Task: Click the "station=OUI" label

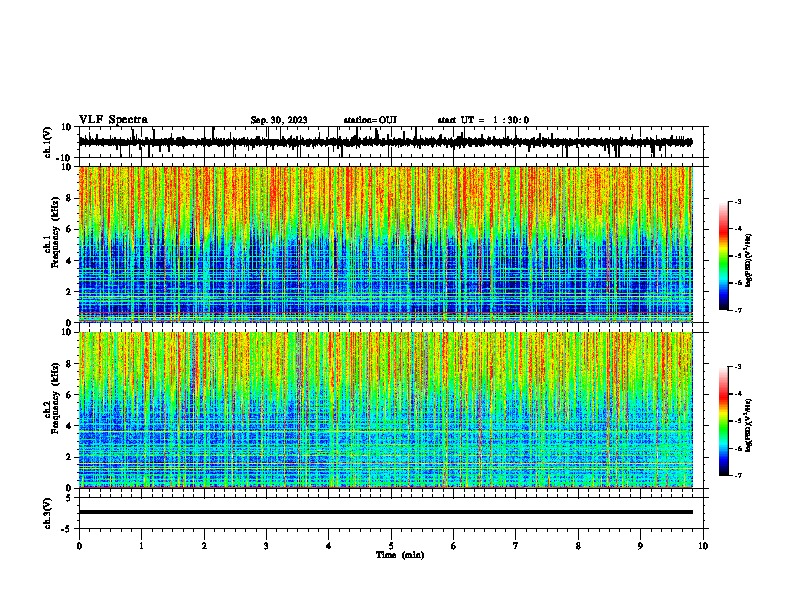Action: [x=370, y=120]
